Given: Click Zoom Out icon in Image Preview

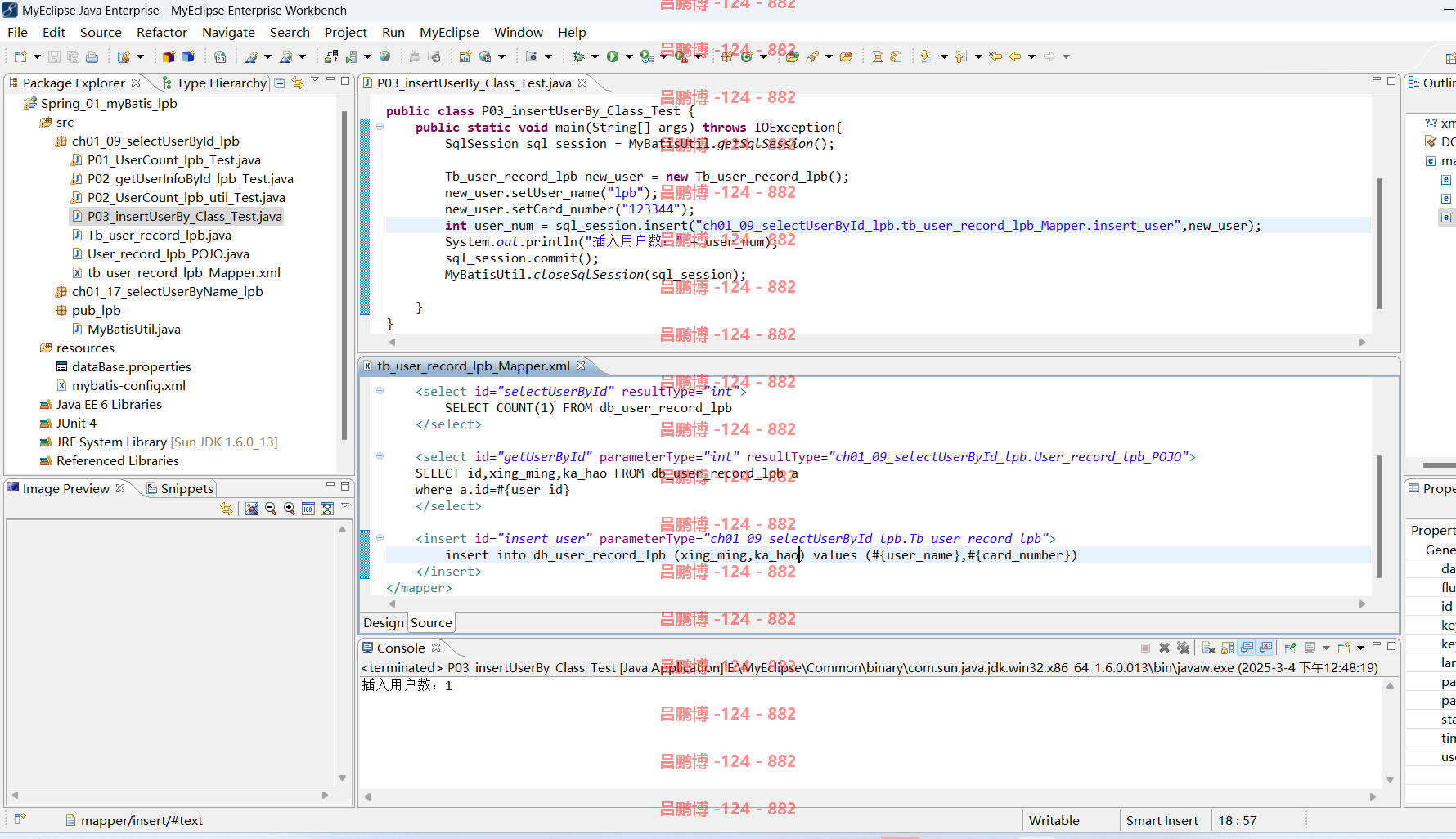Looking at the screenshot, I should click(271, 509).
